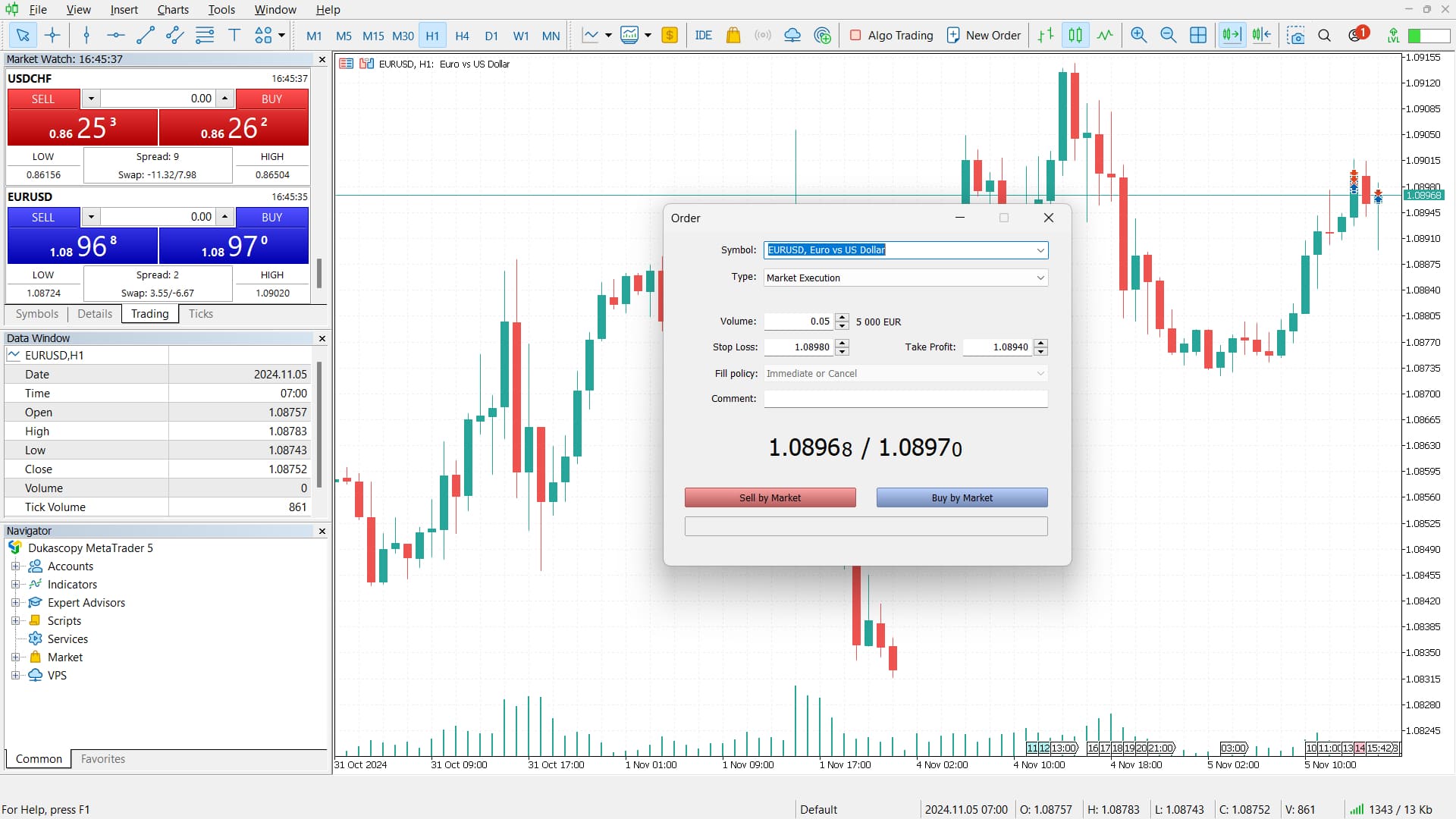Click the EURUSD BUY button
This screenshot has height=819, width=1456.
pyautogui.click(x=271, y=217)
